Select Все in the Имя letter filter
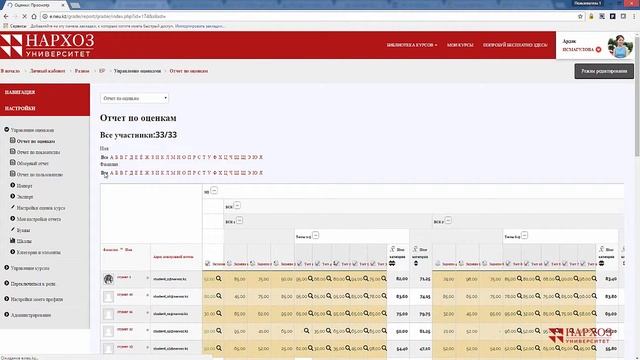Viewport: 640px width, 360px height. tap(104, 157)
